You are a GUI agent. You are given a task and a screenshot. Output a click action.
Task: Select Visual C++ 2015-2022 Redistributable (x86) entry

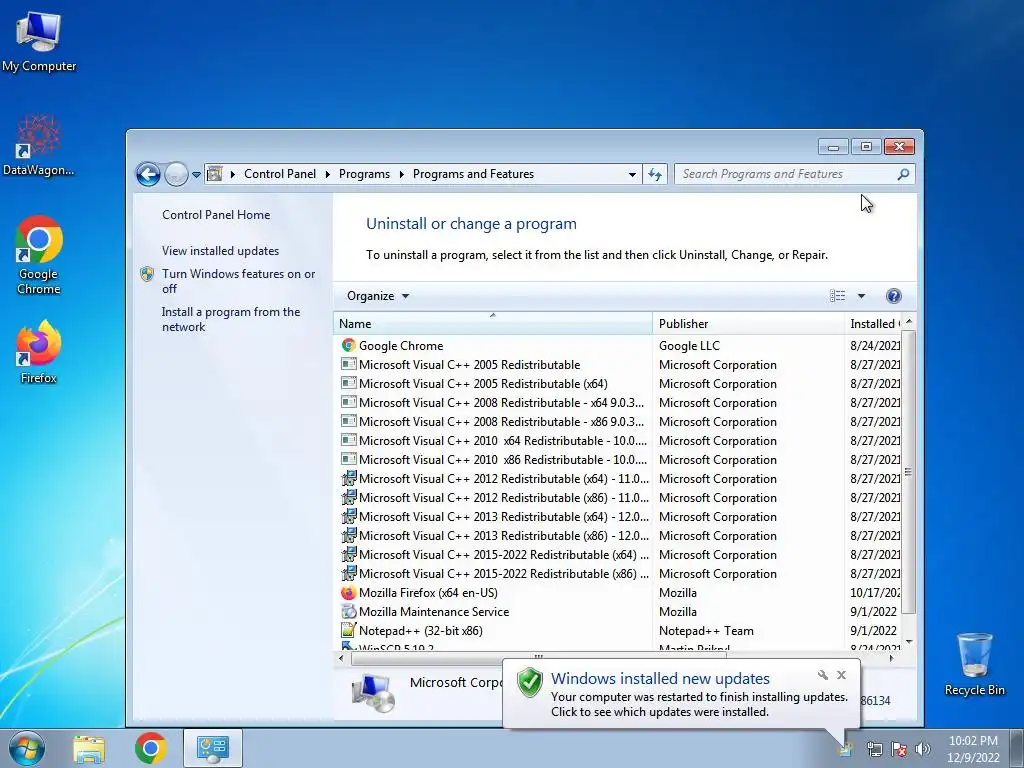pyautogui.click(x=504, y=573)
